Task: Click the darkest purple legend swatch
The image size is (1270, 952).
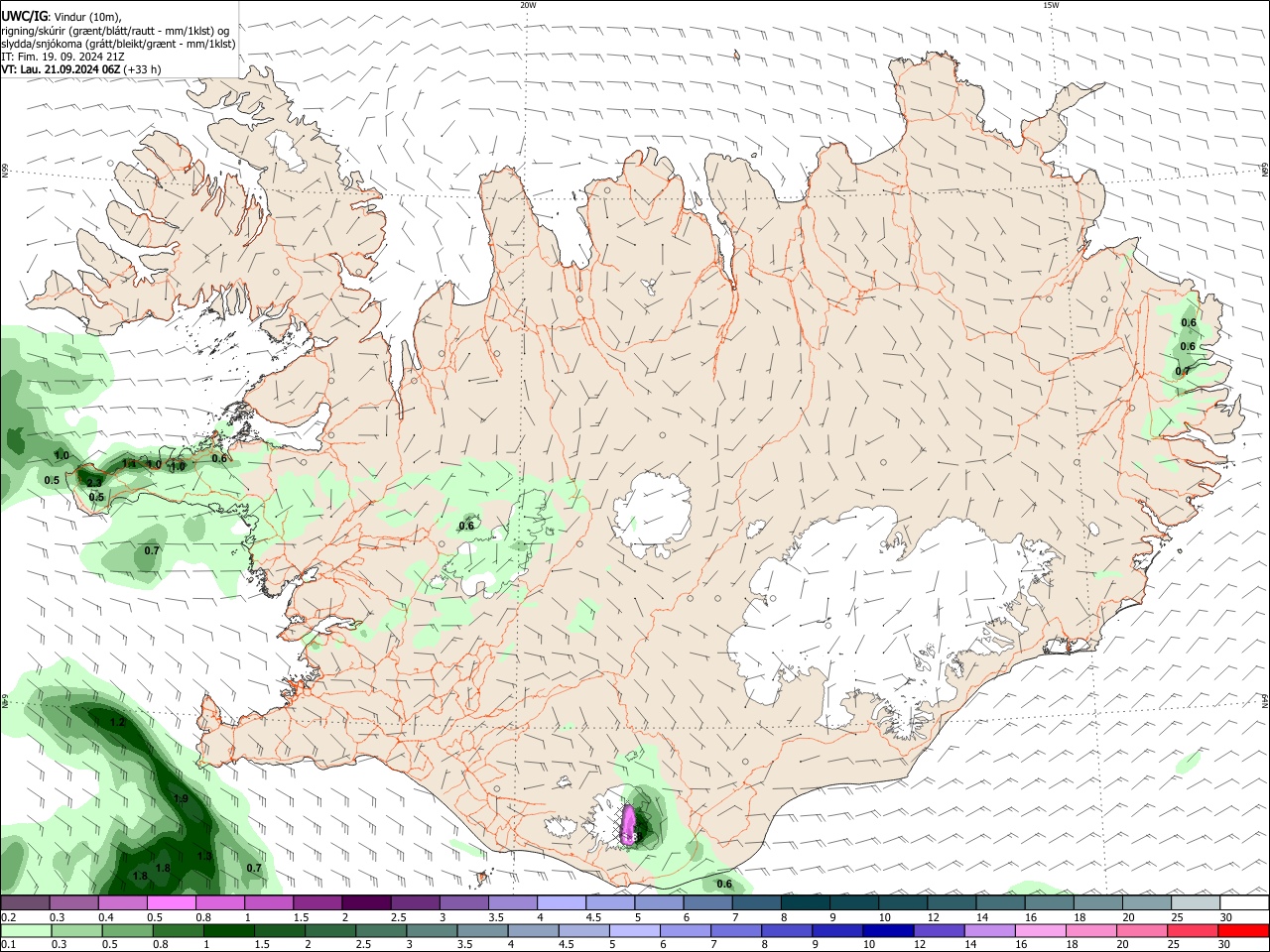Action: click(x=365, y=902)
